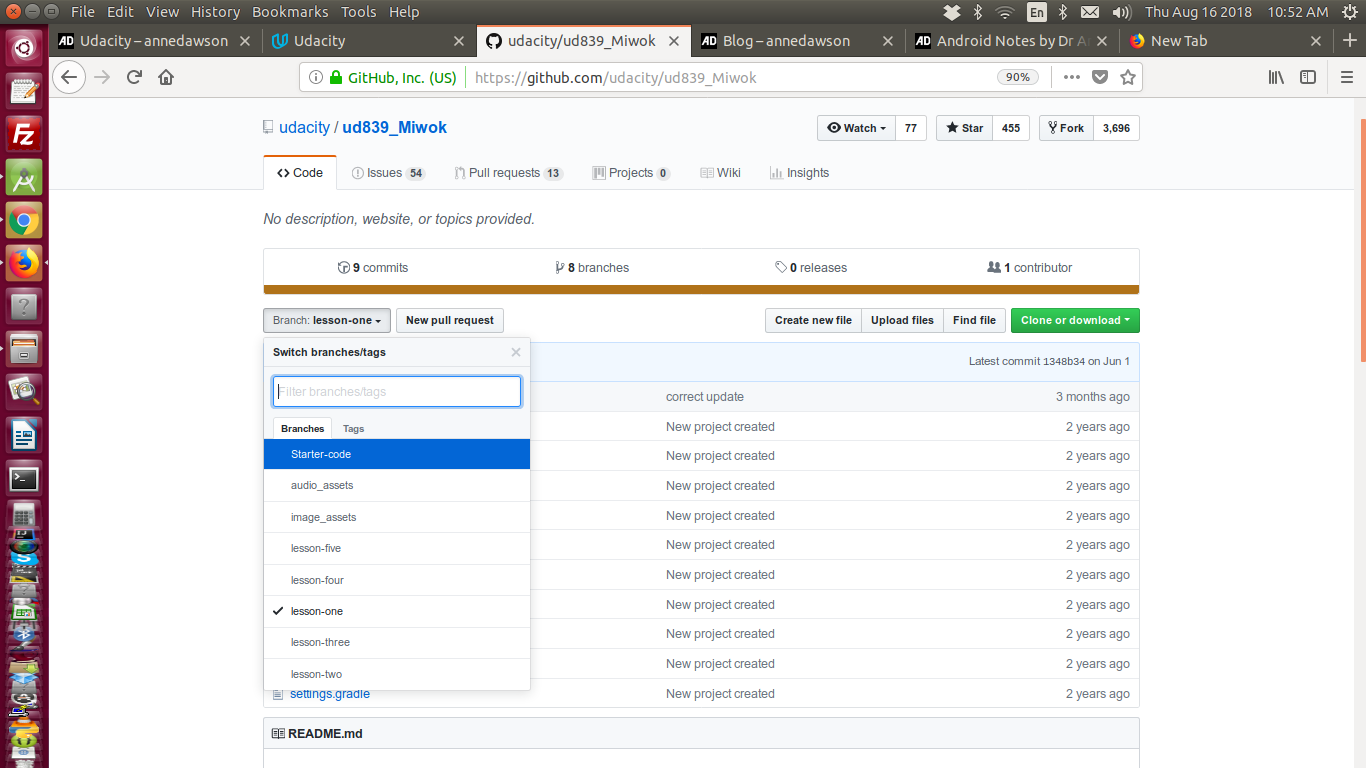The height and width of the screenshot is (768, 1366).
Task: Open the volume sound indicator
Action: tap(1122, 12)
